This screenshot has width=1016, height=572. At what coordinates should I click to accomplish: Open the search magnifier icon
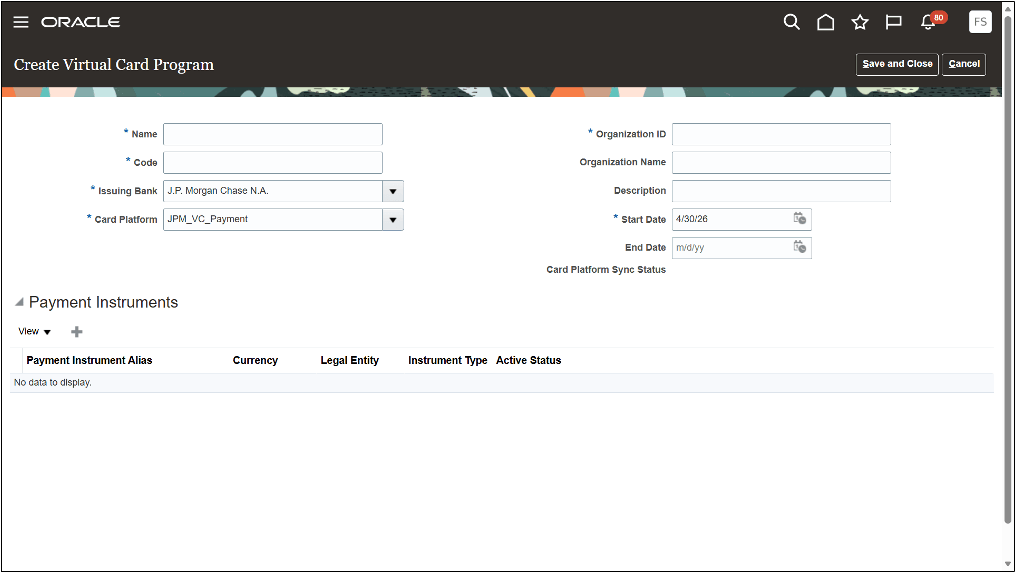tap(791, 22)
